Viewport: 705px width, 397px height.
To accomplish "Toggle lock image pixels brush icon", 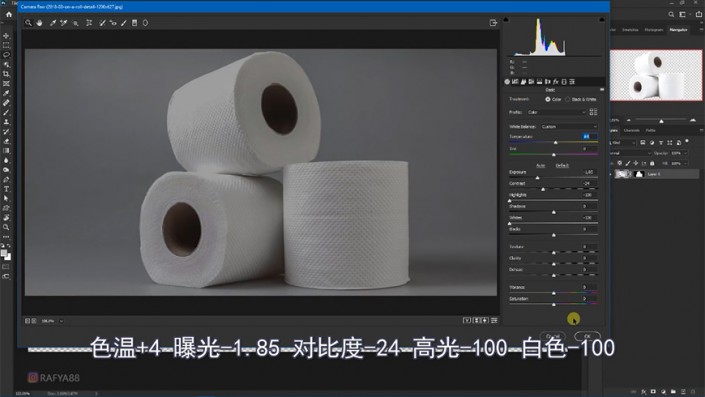I will (x=628, y=163).
